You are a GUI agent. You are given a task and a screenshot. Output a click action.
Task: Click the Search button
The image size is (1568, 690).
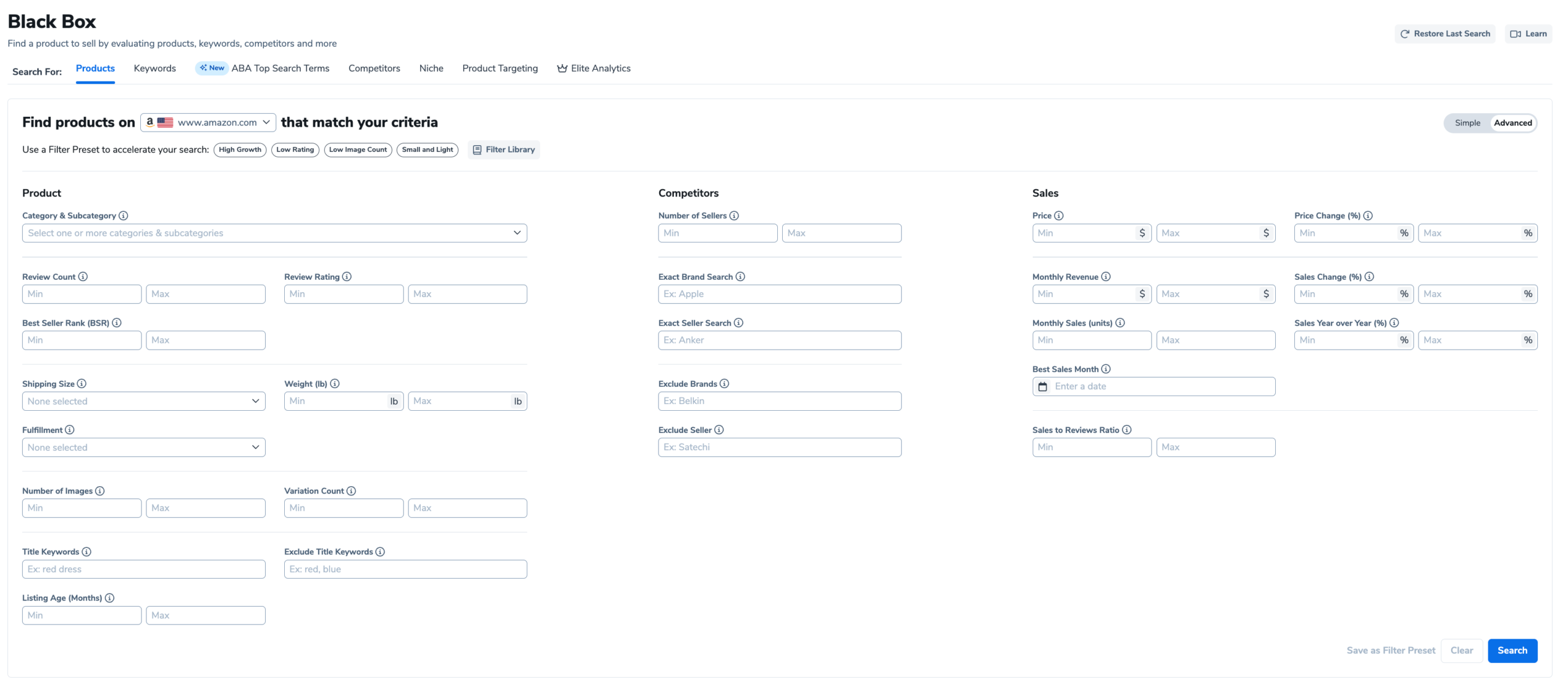(1512, 650)
